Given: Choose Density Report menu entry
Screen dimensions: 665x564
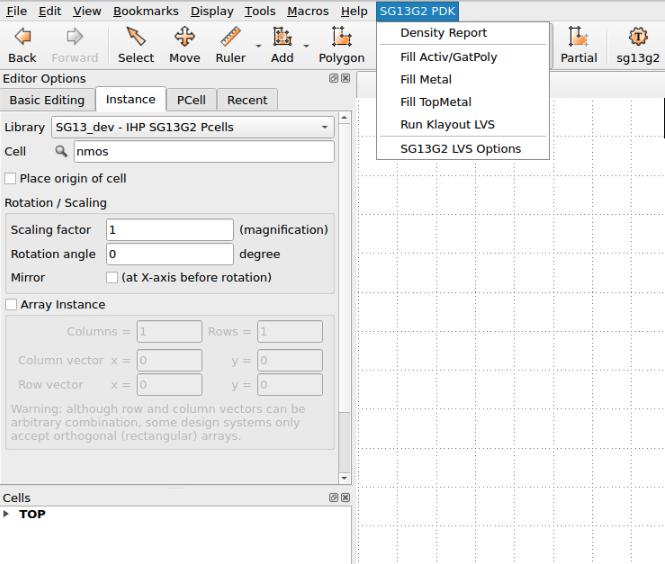Looking at the screenshot, I should [463, 33].
